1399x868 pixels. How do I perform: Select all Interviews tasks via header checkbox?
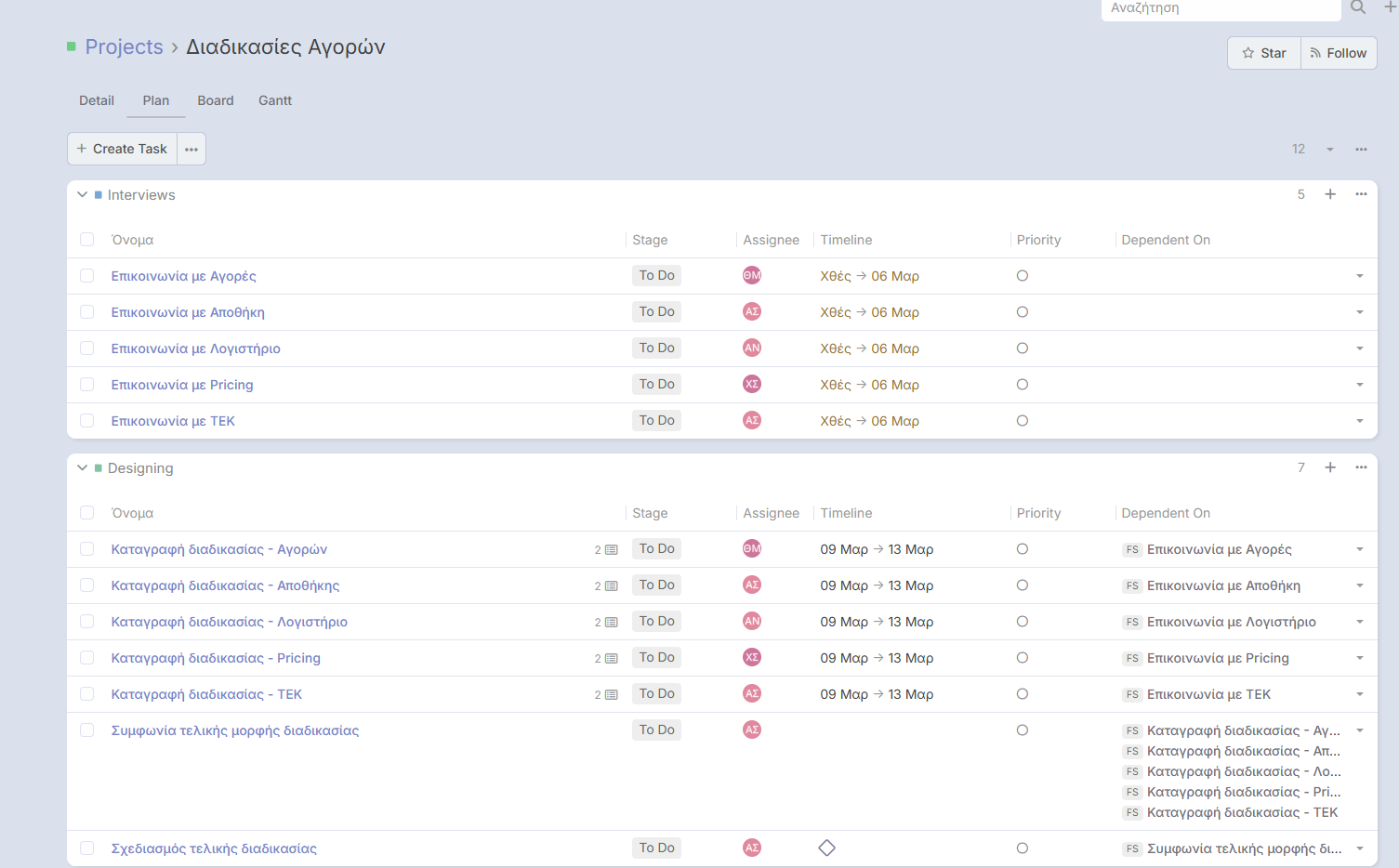[87, 240]
